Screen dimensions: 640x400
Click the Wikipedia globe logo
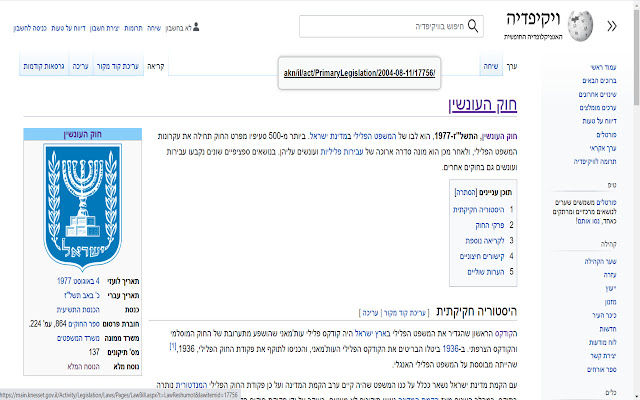click(581, 27)
